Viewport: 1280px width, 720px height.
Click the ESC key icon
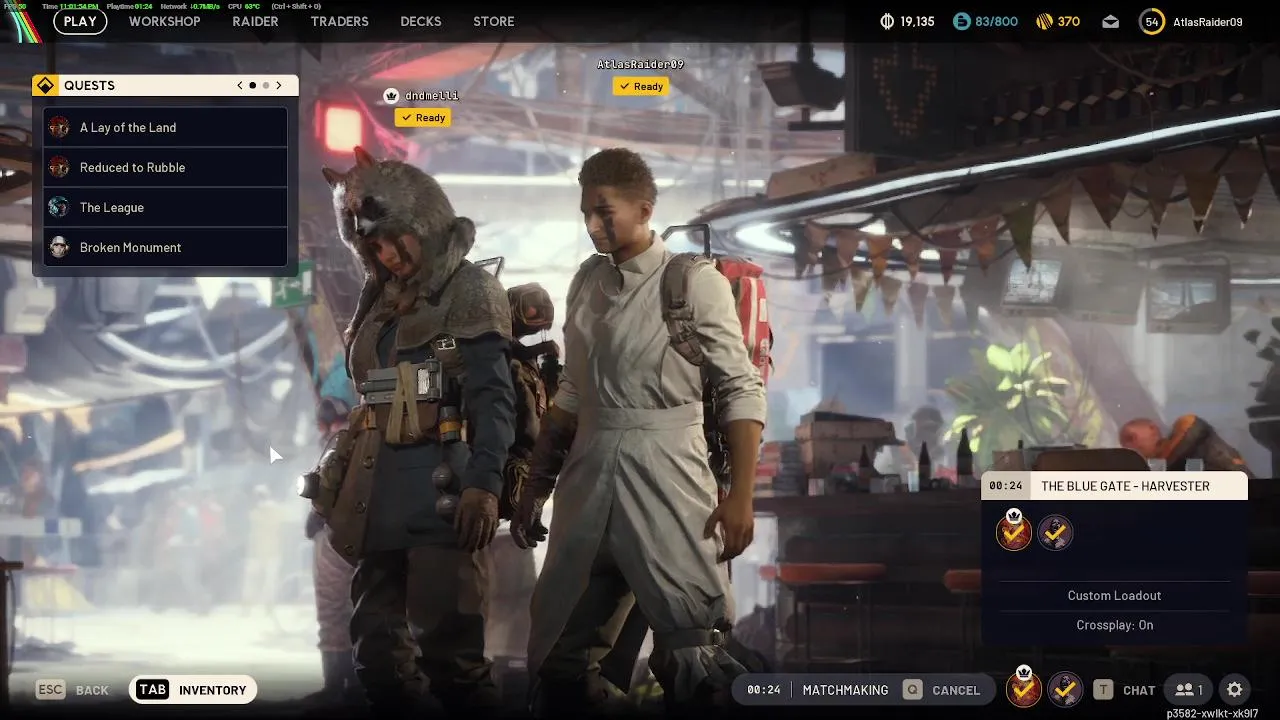tap(51, 690)
